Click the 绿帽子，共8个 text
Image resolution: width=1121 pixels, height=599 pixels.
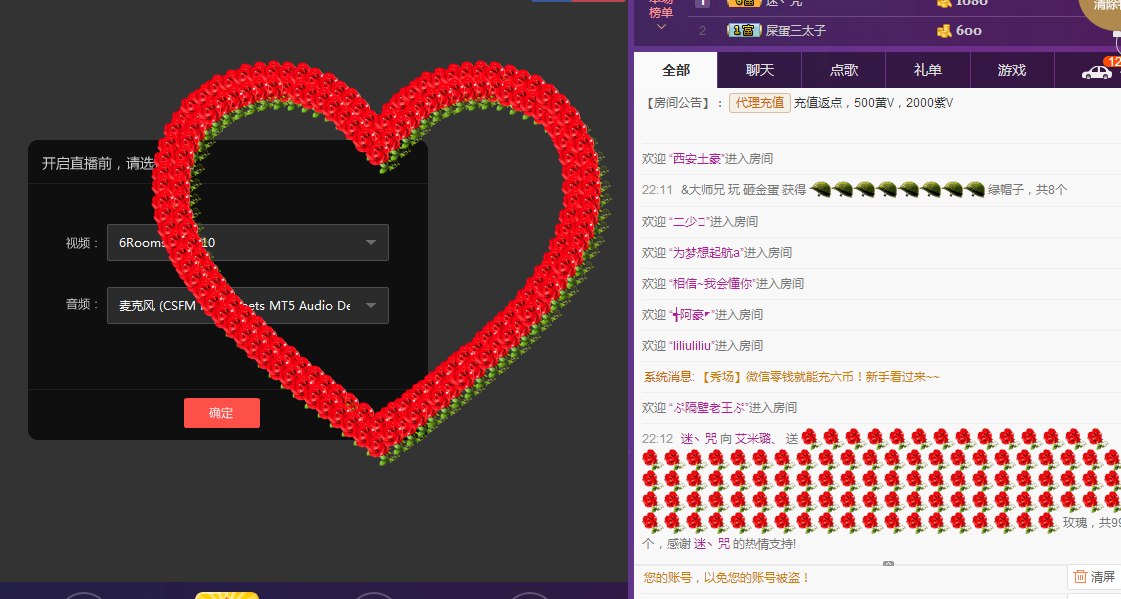(1027, 190)
